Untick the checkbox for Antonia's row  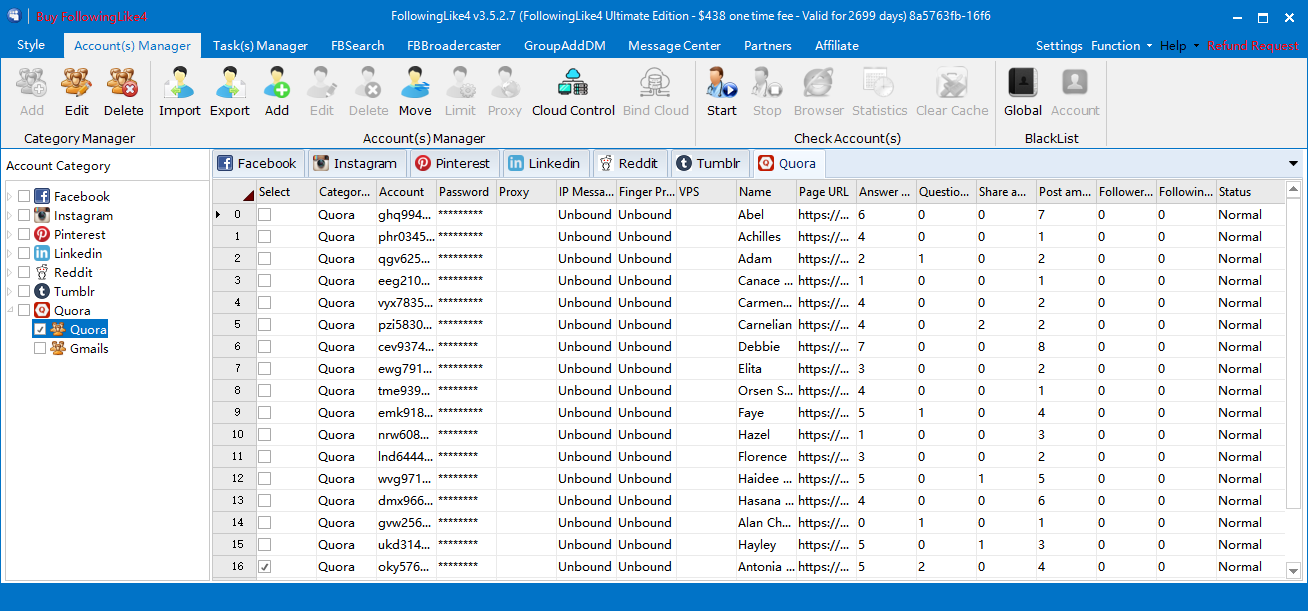tap(264, 567)
